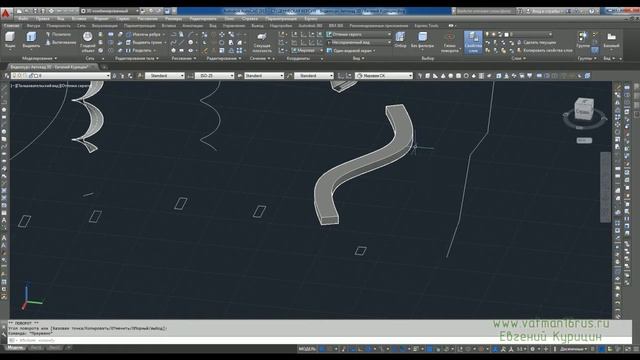Image resolution: width=640 pixels, height=360 pixels.
Task: Switch to the Express Tools ribbon tab
Action: [427, 26]
